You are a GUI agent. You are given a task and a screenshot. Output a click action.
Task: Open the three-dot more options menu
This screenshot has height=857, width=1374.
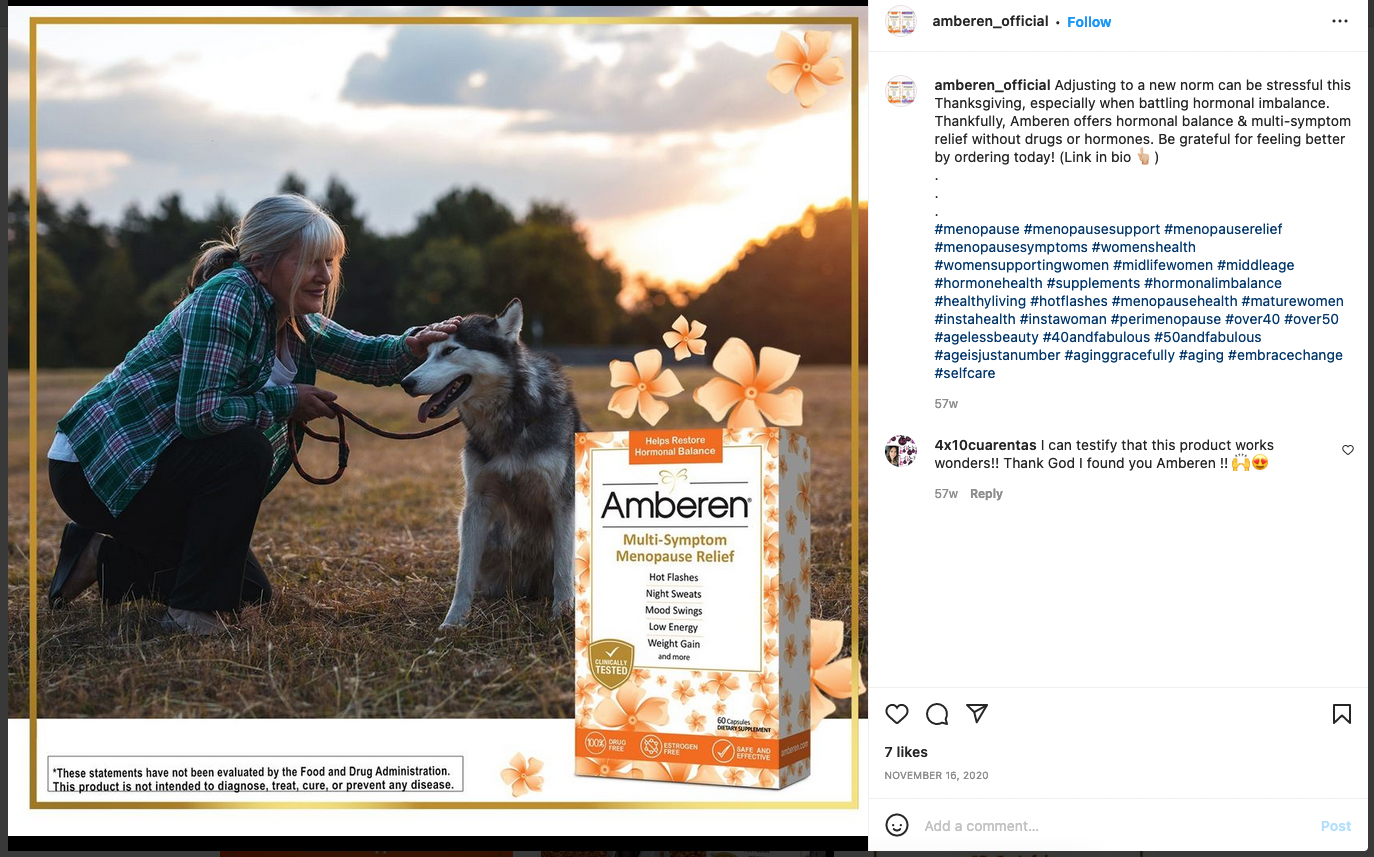tap(1340, 21)
